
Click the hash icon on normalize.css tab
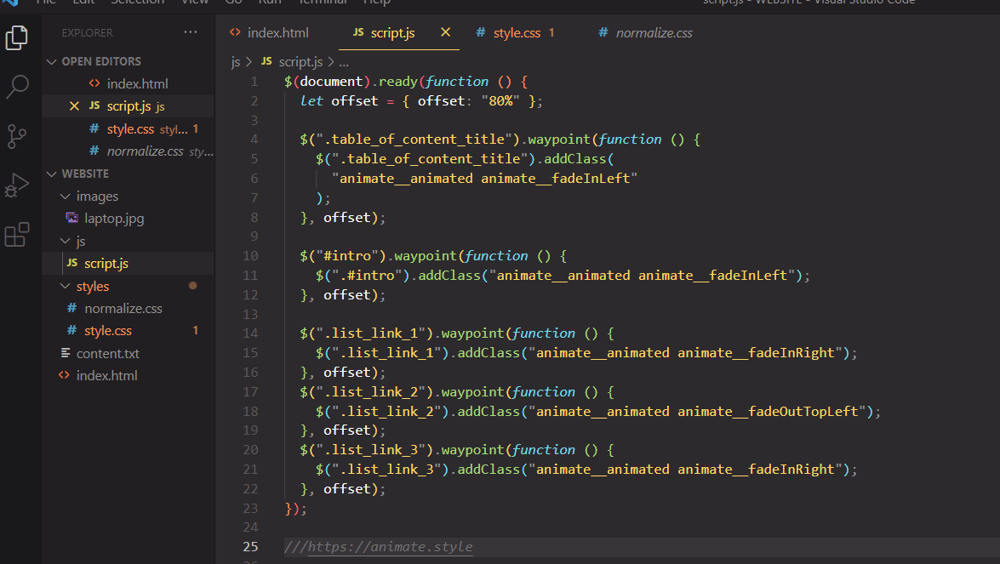pos(603,32)
